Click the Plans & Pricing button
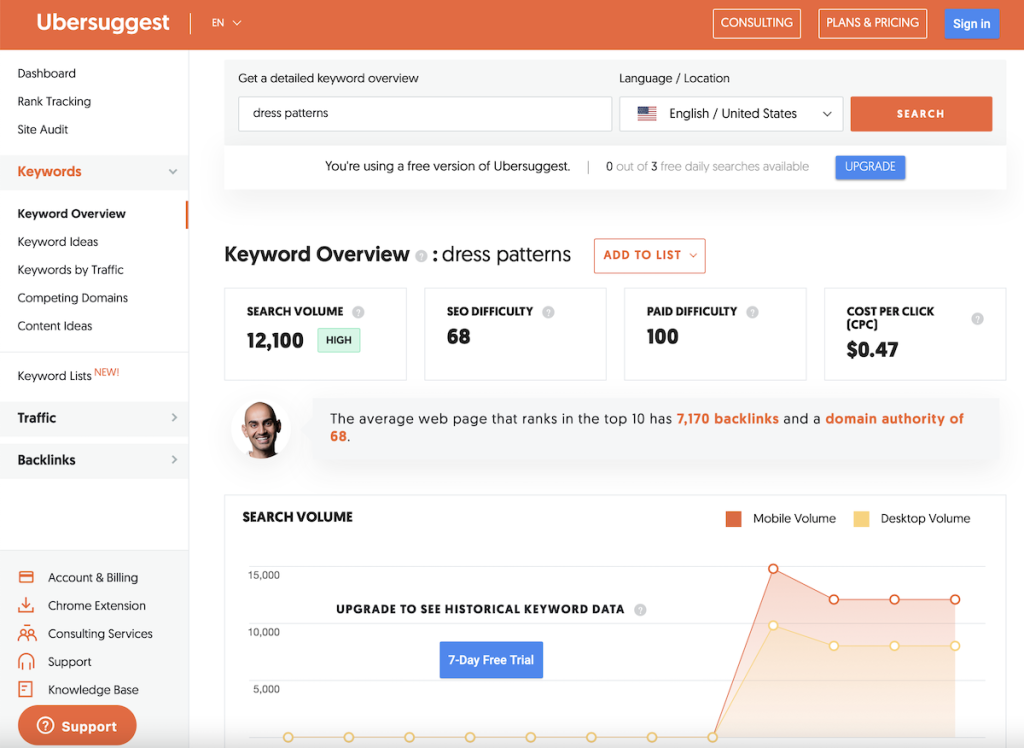The image size is (1024, 748). click(x=872, y=23)
